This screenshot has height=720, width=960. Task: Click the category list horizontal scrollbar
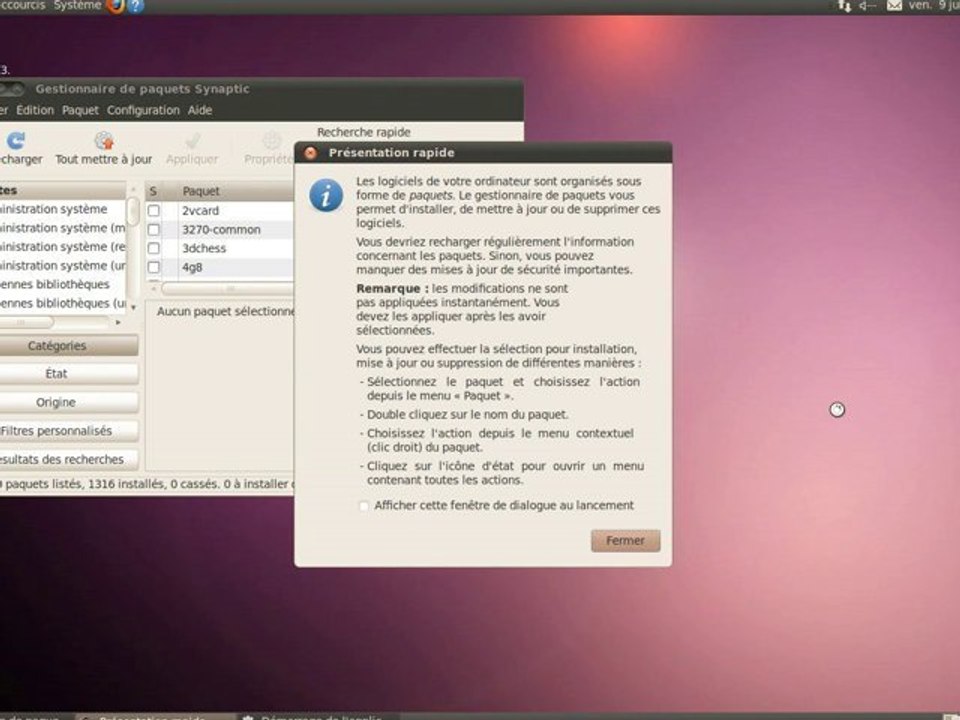[26, 322]
